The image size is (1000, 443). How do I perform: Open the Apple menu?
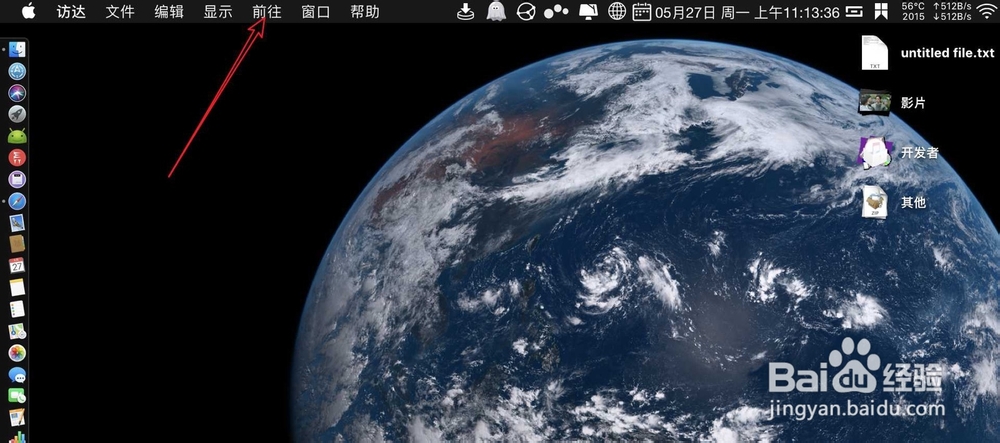pyautogui.click(x=28, y=11)
